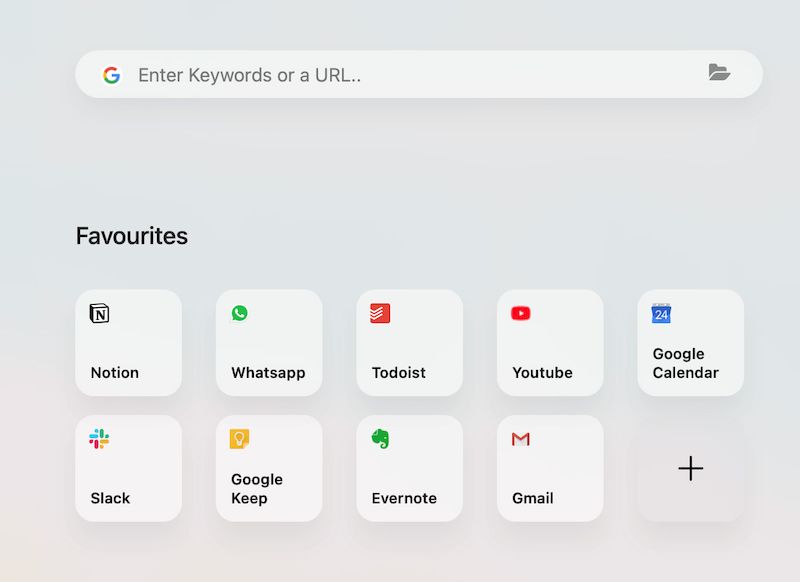Launch Whatsapp from favourites
Image resolution: width=800 pixels, height=582 pixels.
click(268, 343)
